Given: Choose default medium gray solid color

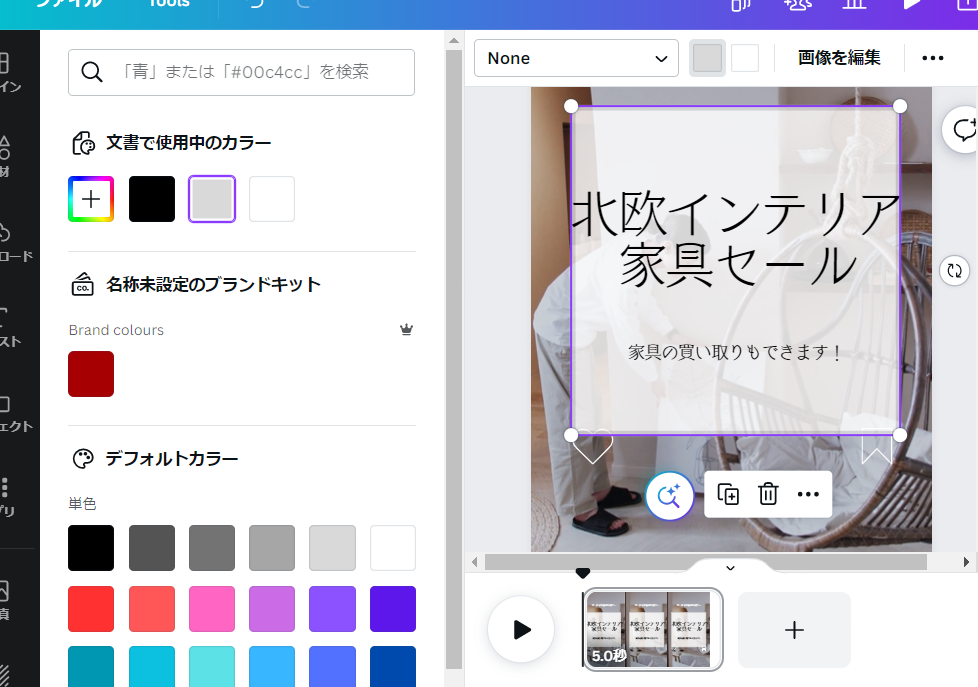Looking at the screenshot, I should point(212,548).
